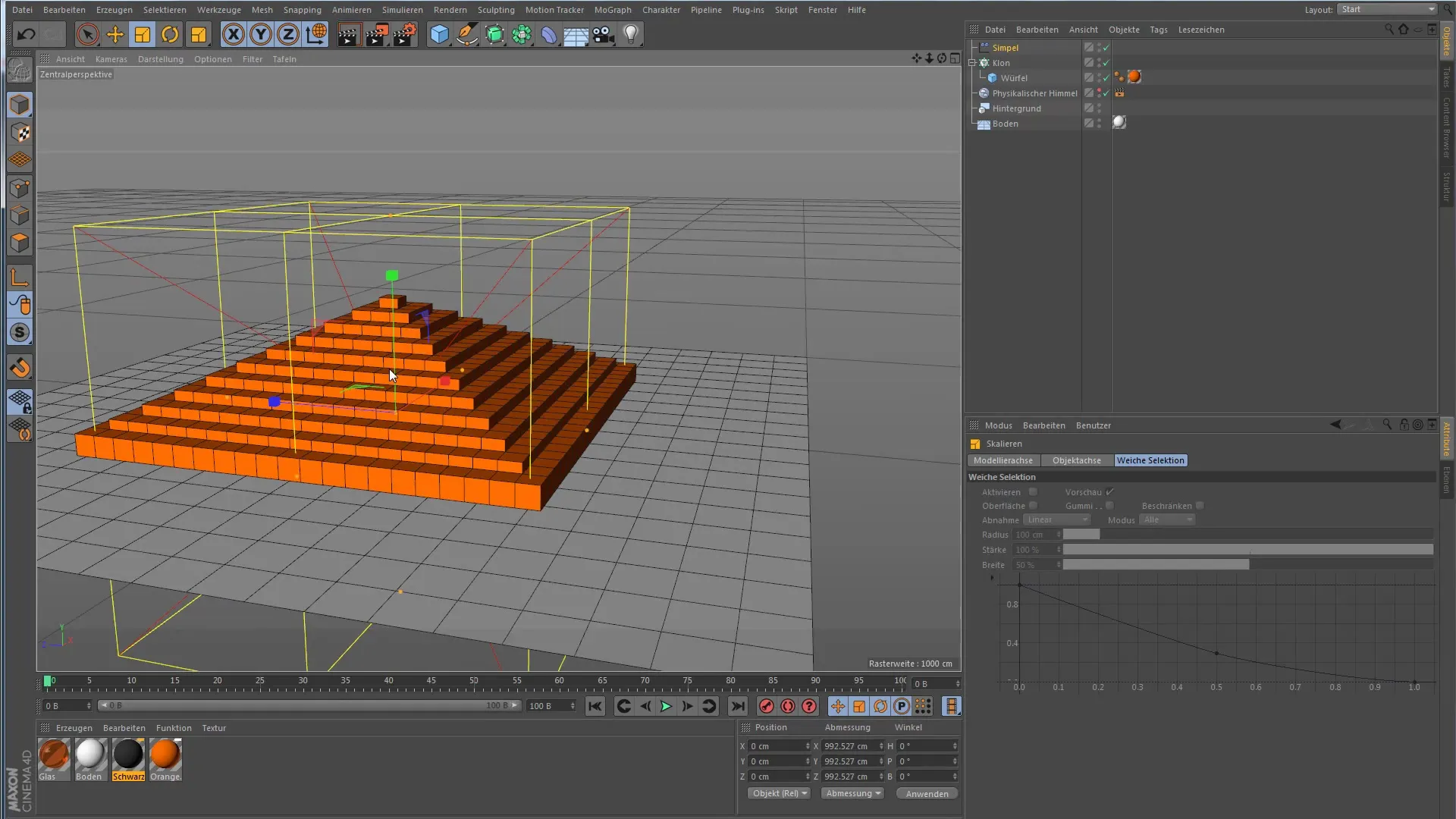Adjust the Radius slider
The width and height of the screenshot is (1456, 819).
click(1247, 535)
